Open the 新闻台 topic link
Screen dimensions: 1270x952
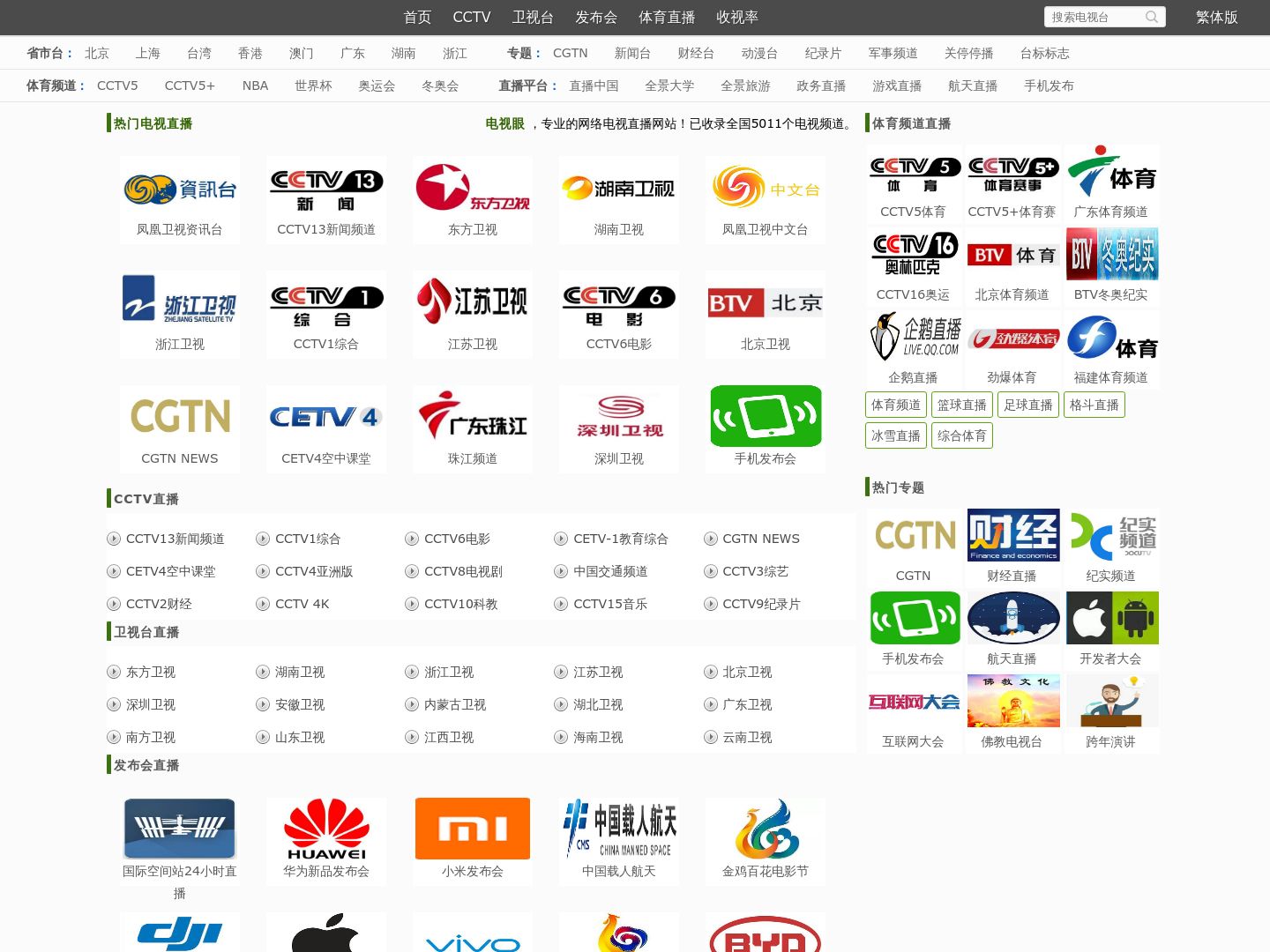point(632,53)
